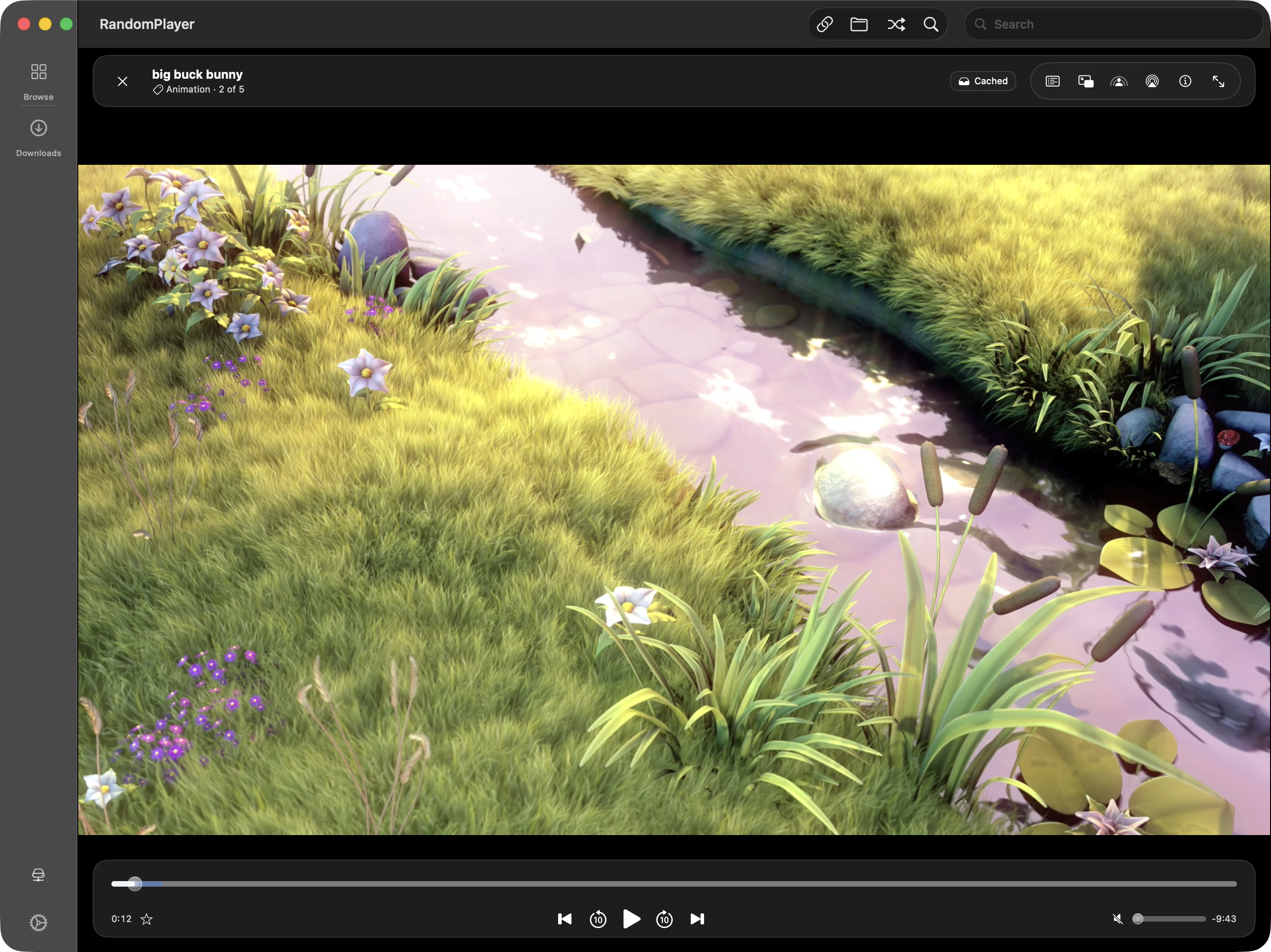
Task: Click the RandomPlayer window title
Action: pyautogui.click(x=147, y=24)
